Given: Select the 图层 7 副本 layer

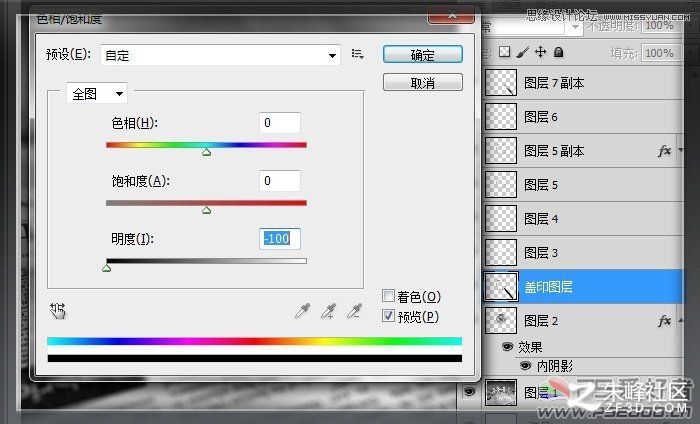Looking at the screenshot, I should click(583, 83).
